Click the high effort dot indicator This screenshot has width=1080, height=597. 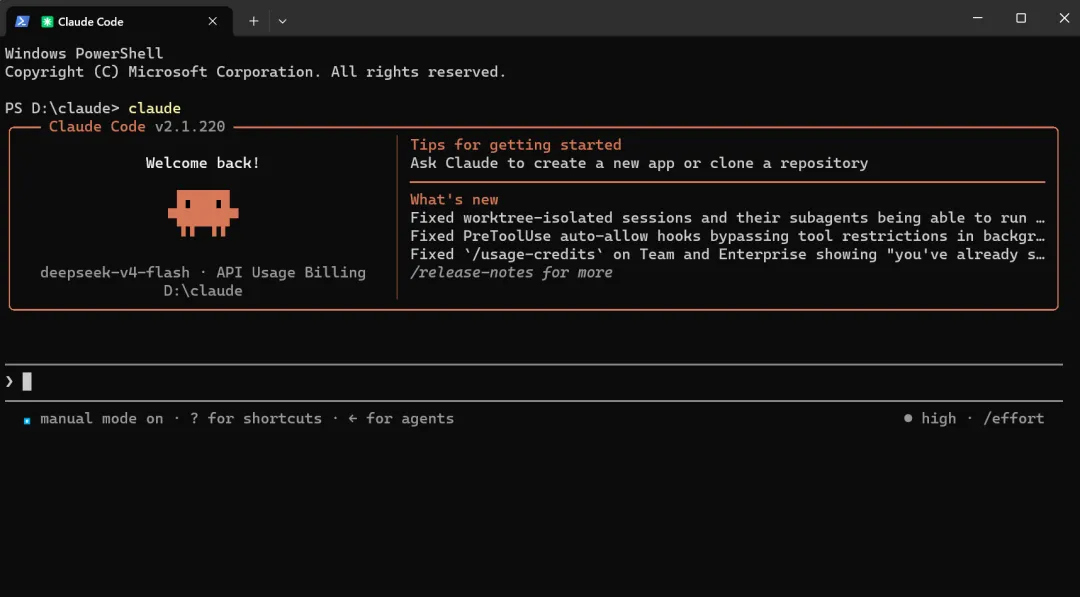pyautogui.click(x=908, y=418)
